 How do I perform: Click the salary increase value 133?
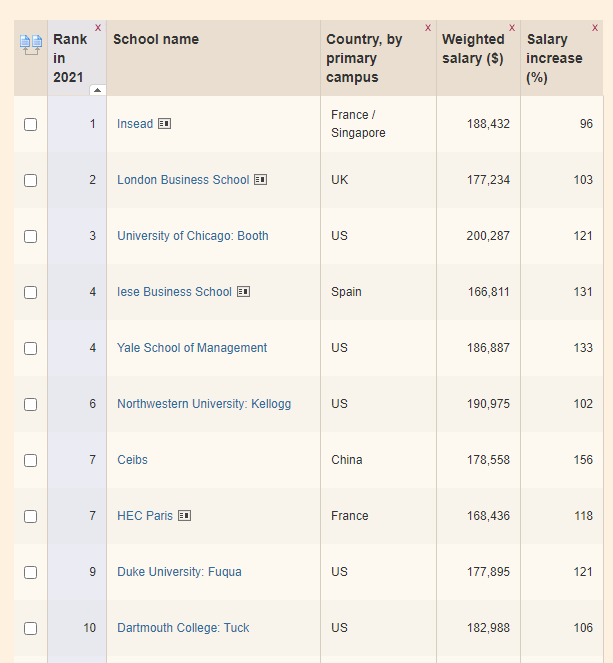pos(583,348)
